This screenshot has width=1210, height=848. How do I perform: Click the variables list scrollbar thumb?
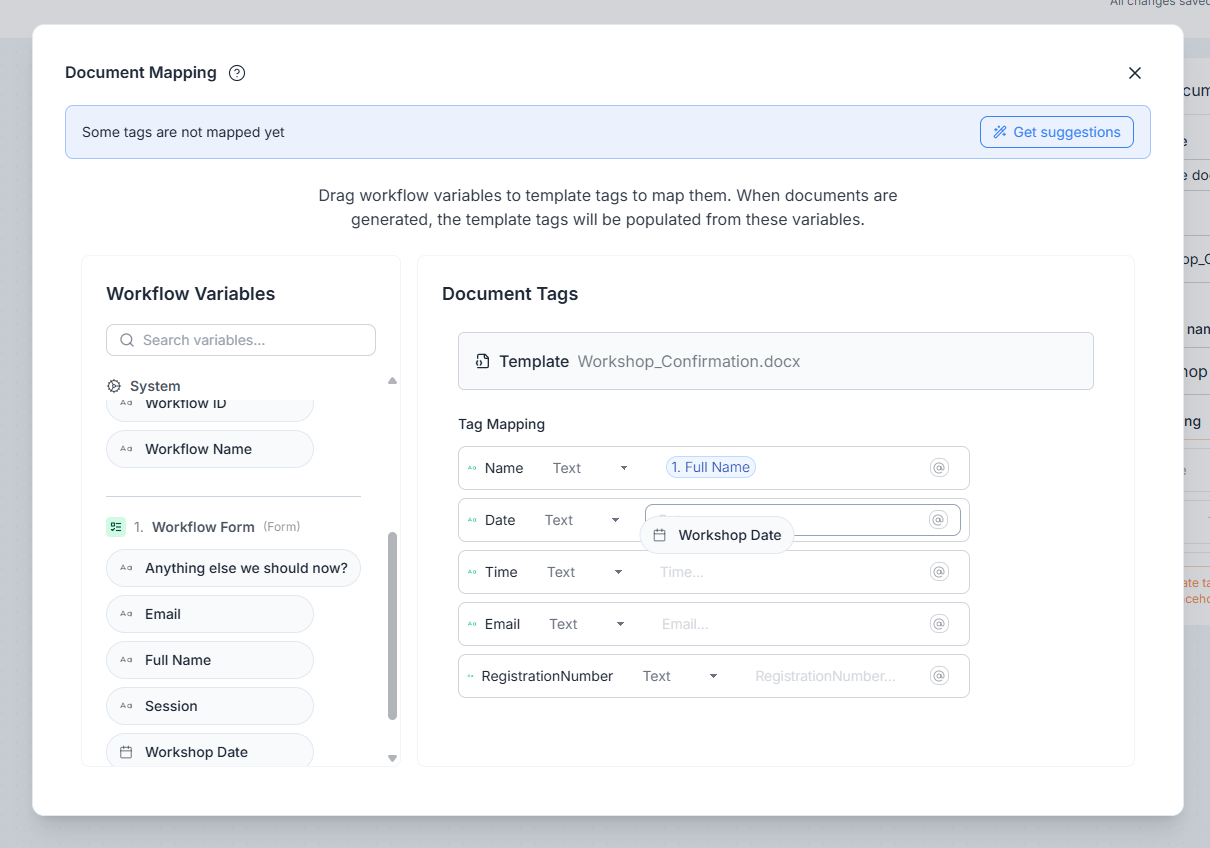pos(392,626)
